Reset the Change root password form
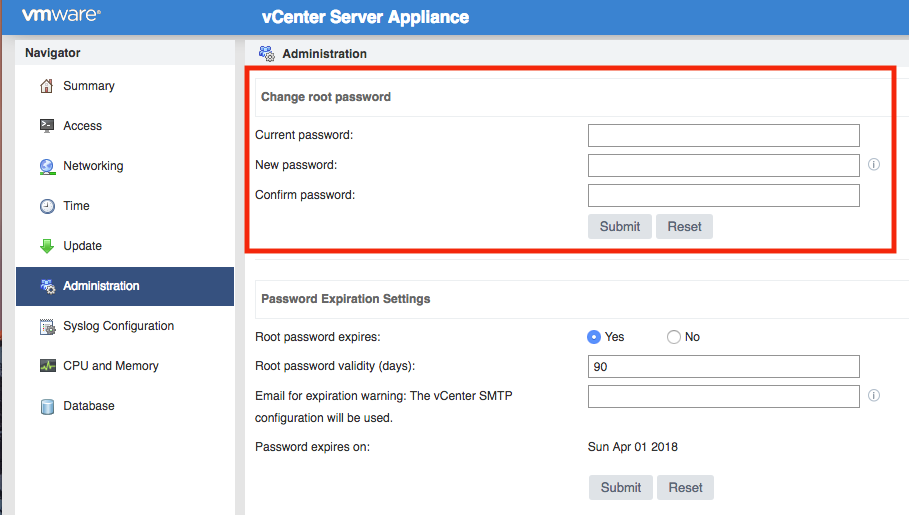The height and width of the screenshot is (515, 909). pyautogui.click(x=684, y=227)
